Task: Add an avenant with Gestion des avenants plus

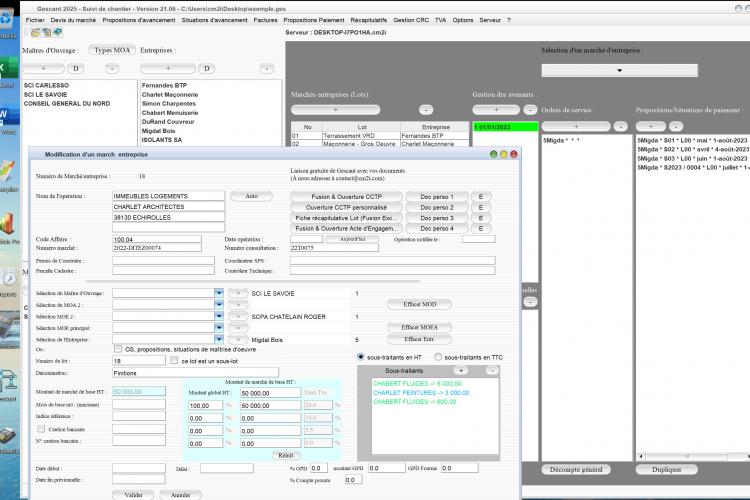Action: (496, 110)
